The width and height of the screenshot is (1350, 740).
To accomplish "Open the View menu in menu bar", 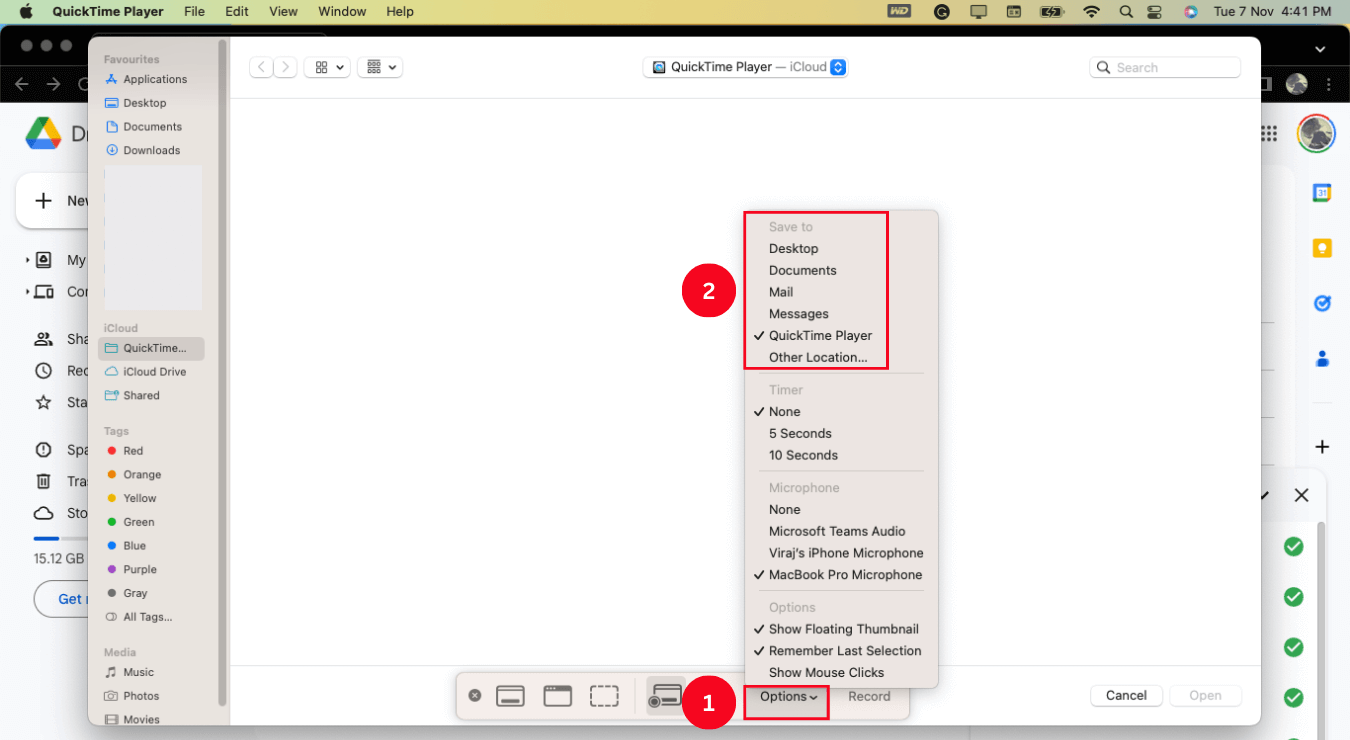I will (x=284, y=12).
